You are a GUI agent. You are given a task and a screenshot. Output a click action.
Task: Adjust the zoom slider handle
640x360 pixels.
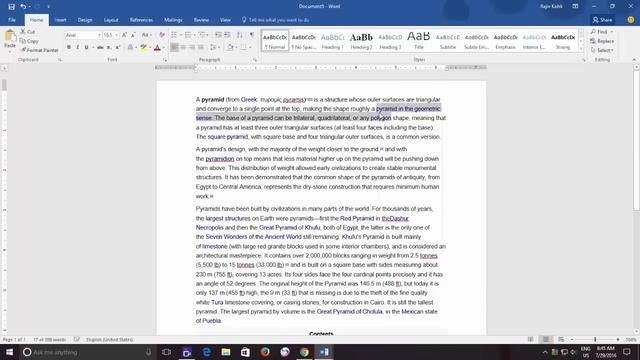point(595,340)
